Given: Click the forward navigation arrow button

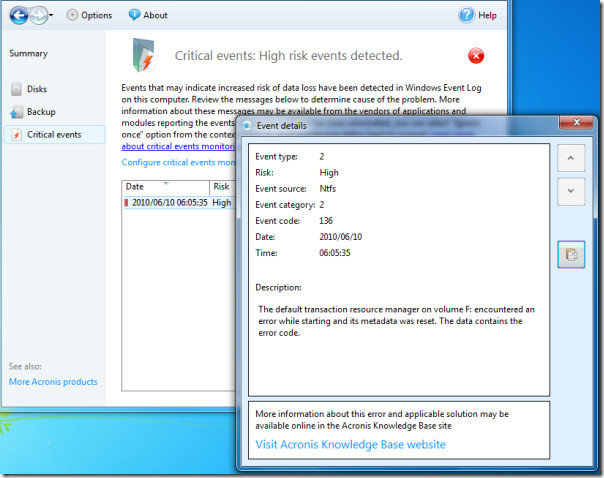Looking at the screenshot, I should click(39, 15).
